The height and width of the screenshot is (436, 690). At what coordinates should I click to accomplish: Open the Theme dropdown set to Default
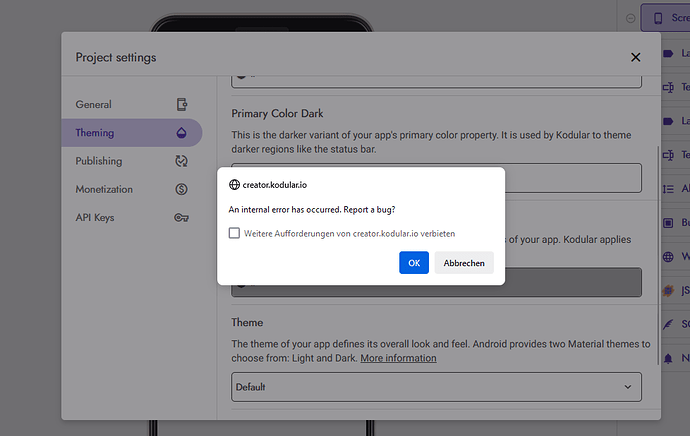pos(436,386)
